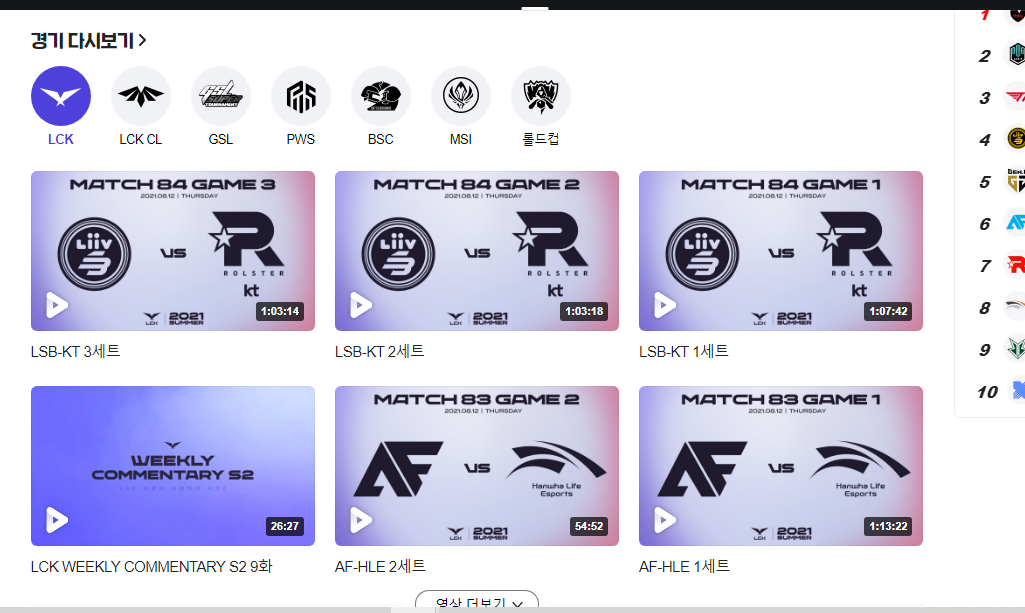The image size is (1025, 613).
Task: Click the AF-HLE 2세트 title
Action: point(380,567)
